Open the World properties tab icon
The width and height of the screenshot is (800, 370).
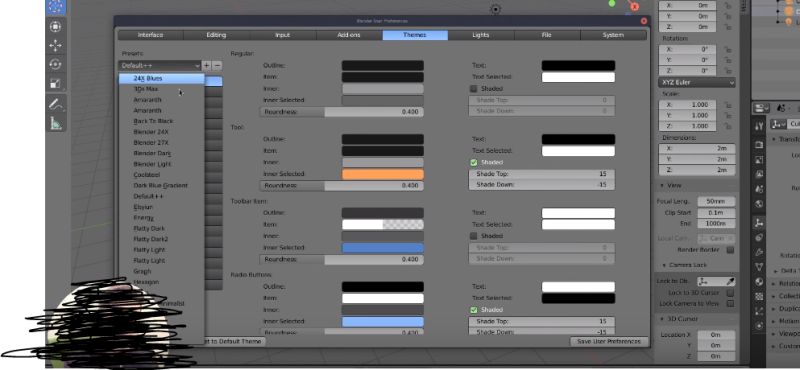coord(759,204)
